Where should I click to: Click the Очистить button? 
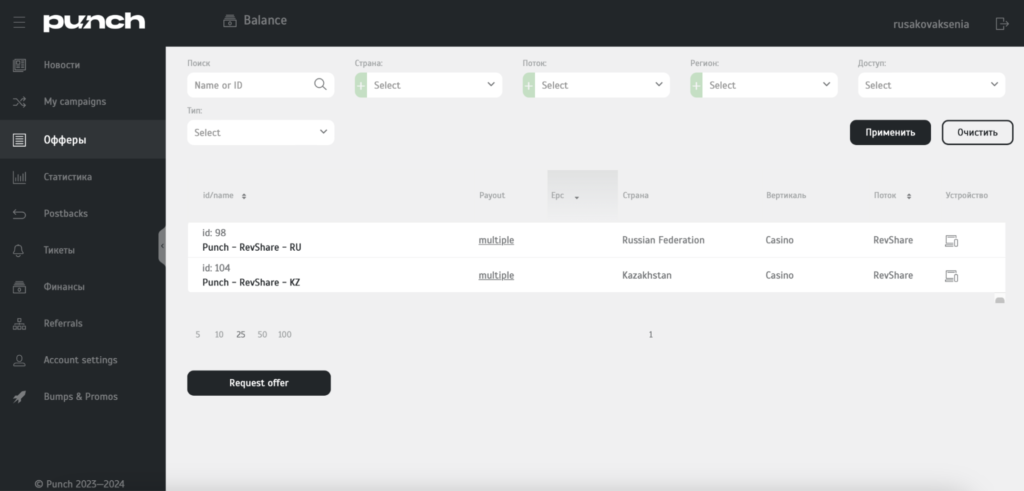coord(978,133)
